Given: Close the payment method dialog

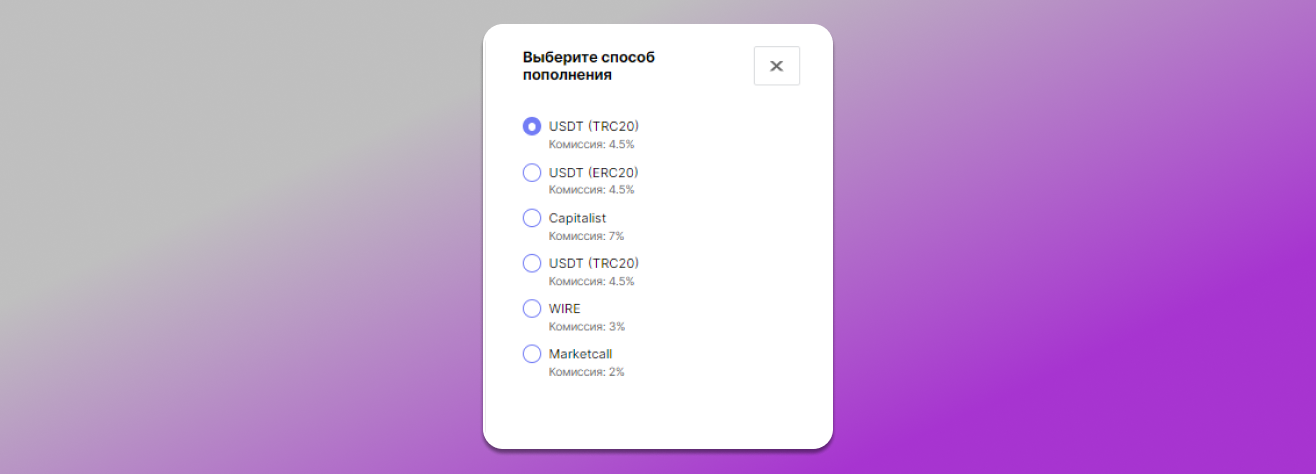Looking at the screenshot, I should [776, 66].
